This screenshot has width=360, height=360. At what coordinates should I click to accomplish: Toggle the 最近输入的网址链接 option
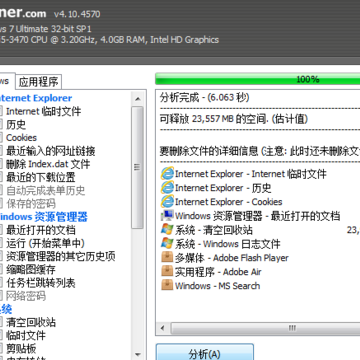(1, 151)
